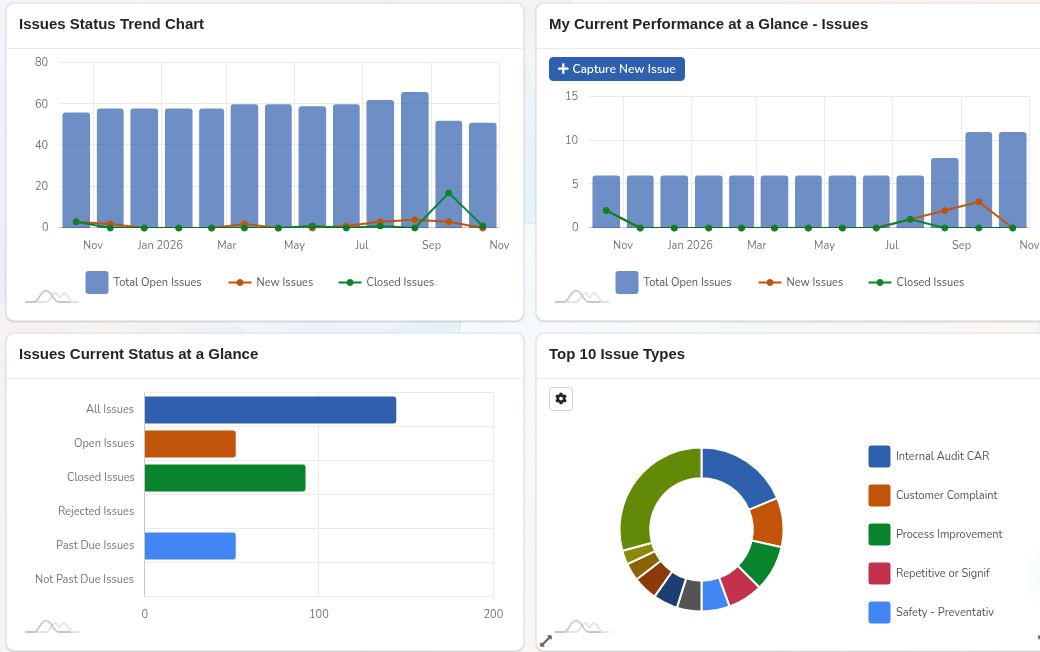
Task: Toggle Total Open Issues legend in Issues Status Trend Chart
Action: click(143, 282)
